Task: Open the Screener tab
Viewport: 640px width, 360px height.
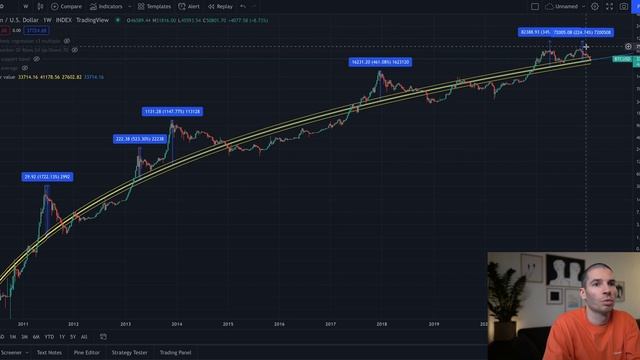Action: pos(11,353)
